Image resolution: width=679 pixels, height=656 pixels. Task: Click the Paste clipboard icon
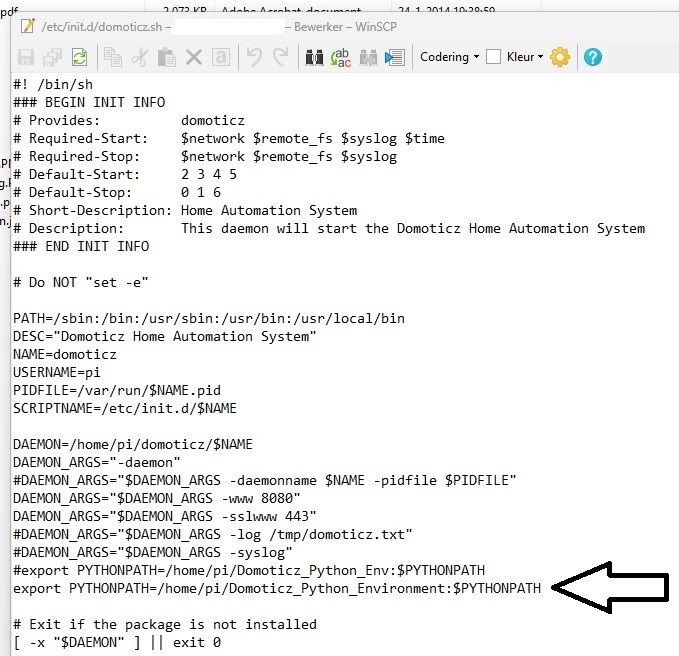[167, 57]
